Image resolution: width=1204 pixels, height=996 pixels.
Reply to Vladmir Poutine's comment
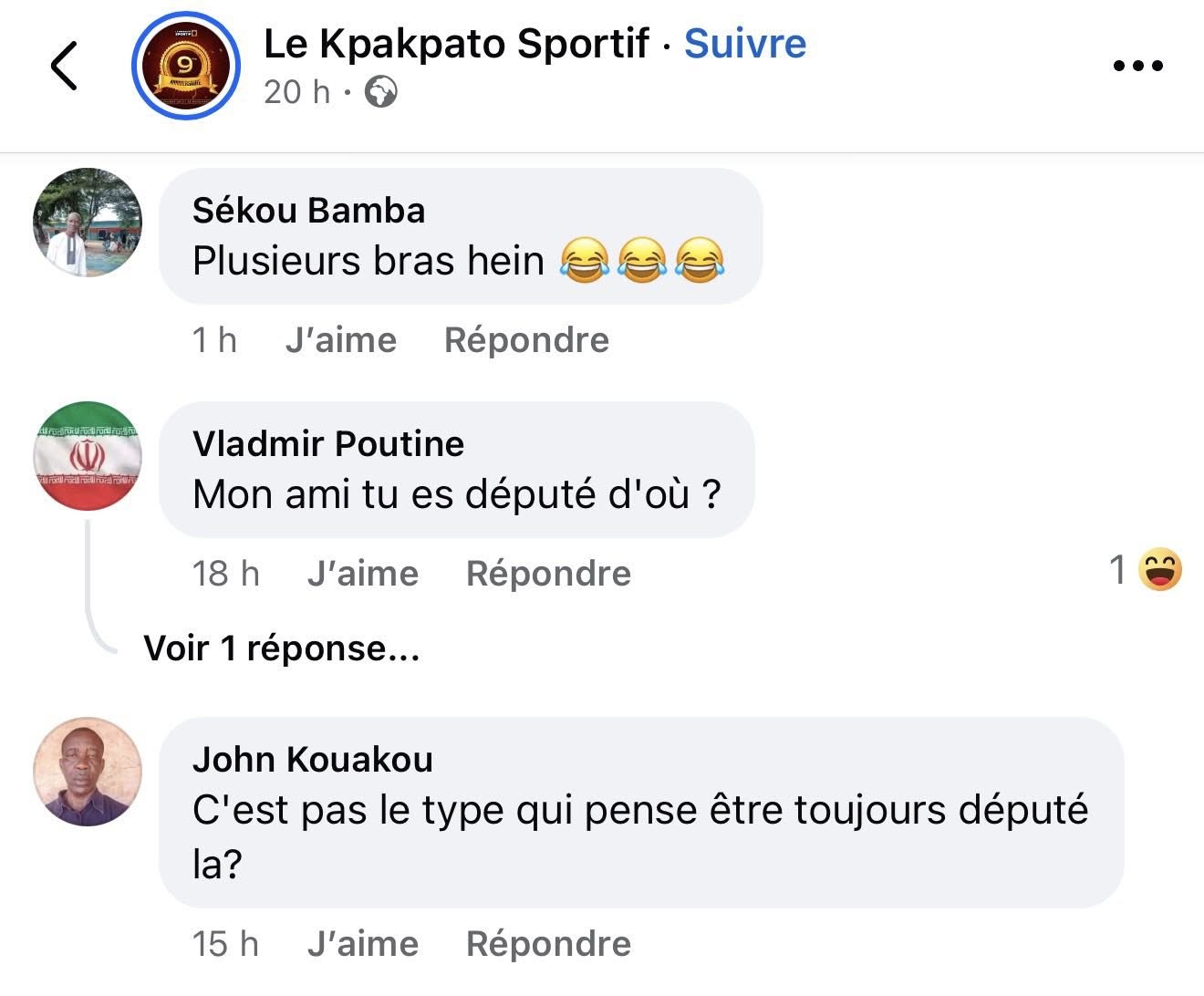548,574
